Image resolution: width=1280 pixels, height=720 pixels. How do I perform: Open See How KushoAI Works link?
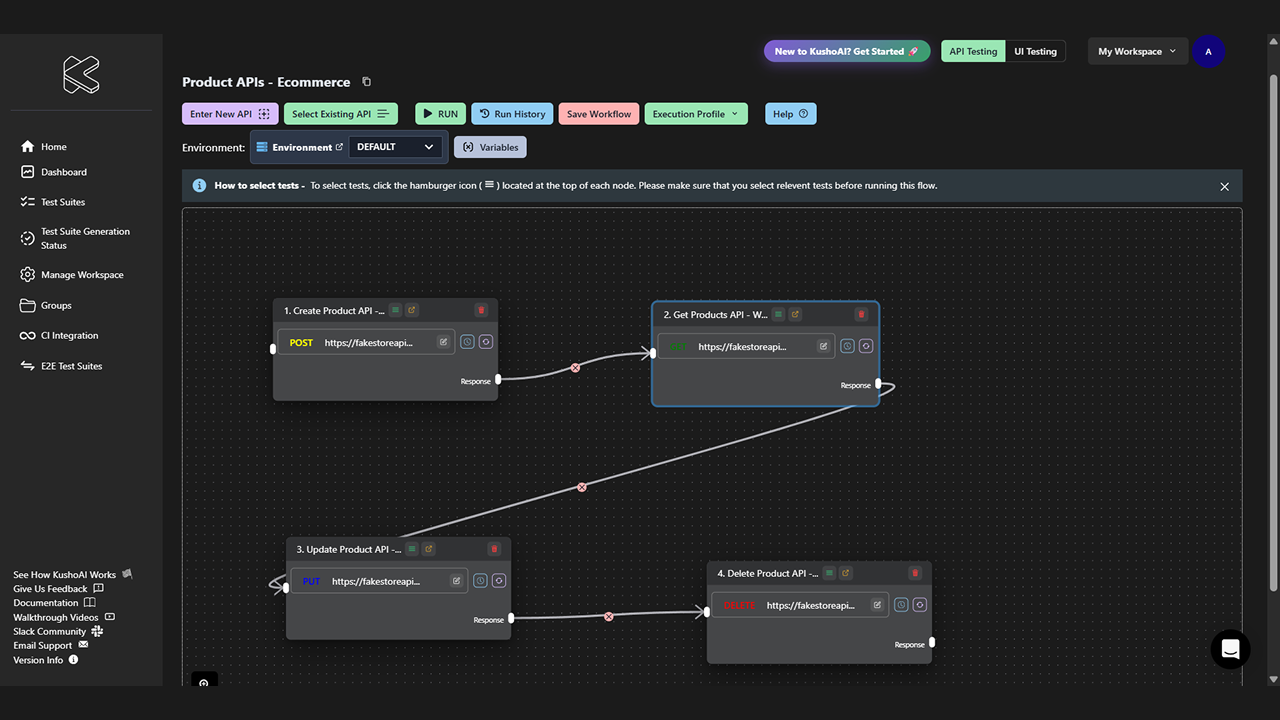tap(73, 575)
